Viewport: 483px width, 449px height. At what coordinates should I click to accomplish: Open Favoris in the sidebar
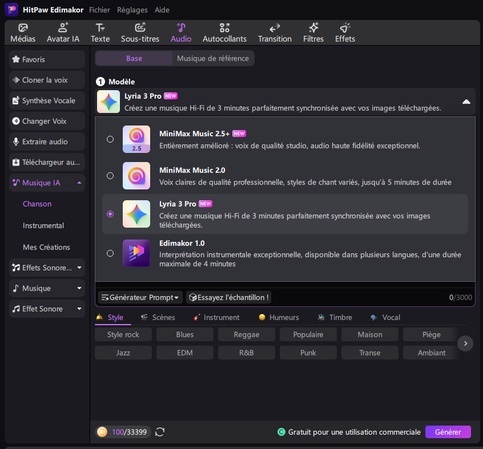pyautogui.click(x=47, y=60)
